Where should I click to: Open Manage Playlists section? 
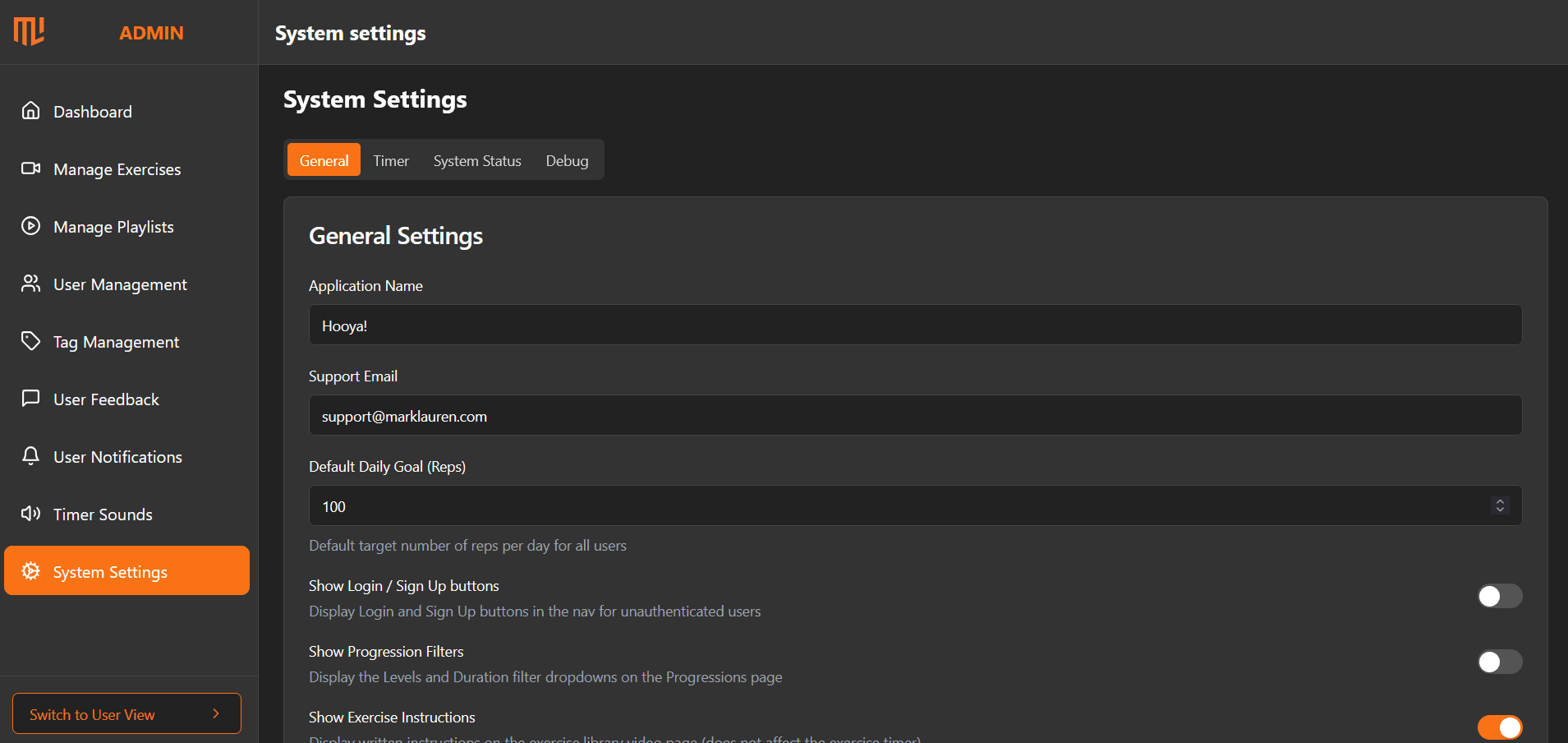pos(126,226)
